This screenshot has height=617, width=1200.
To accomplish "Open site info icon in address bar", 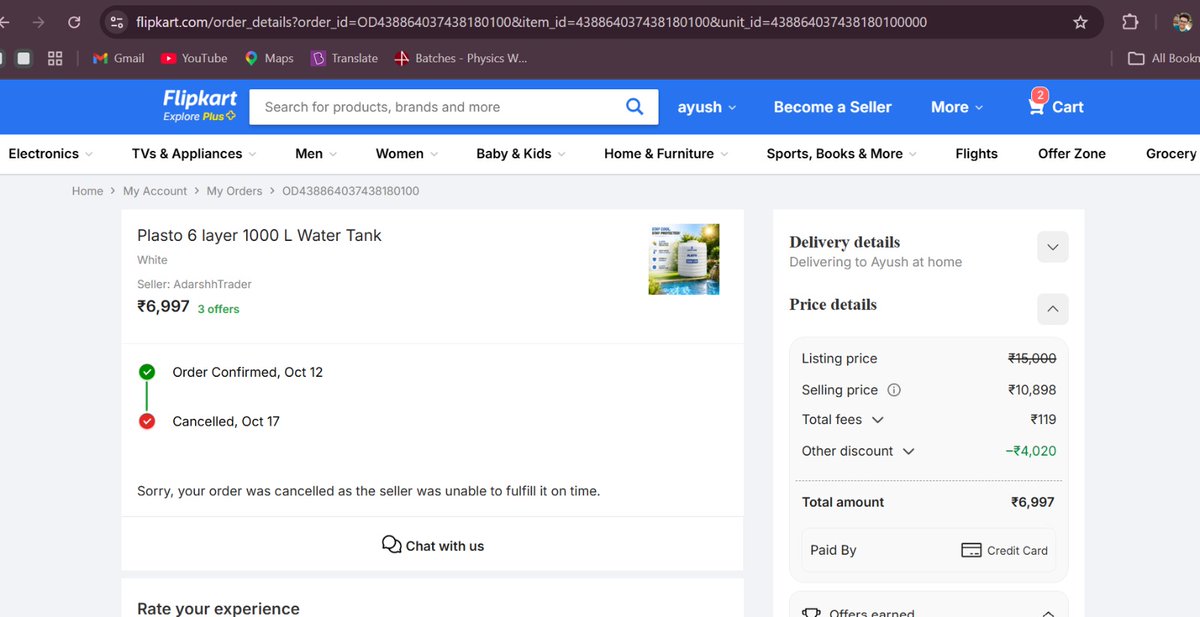I will tap(116, 22).
